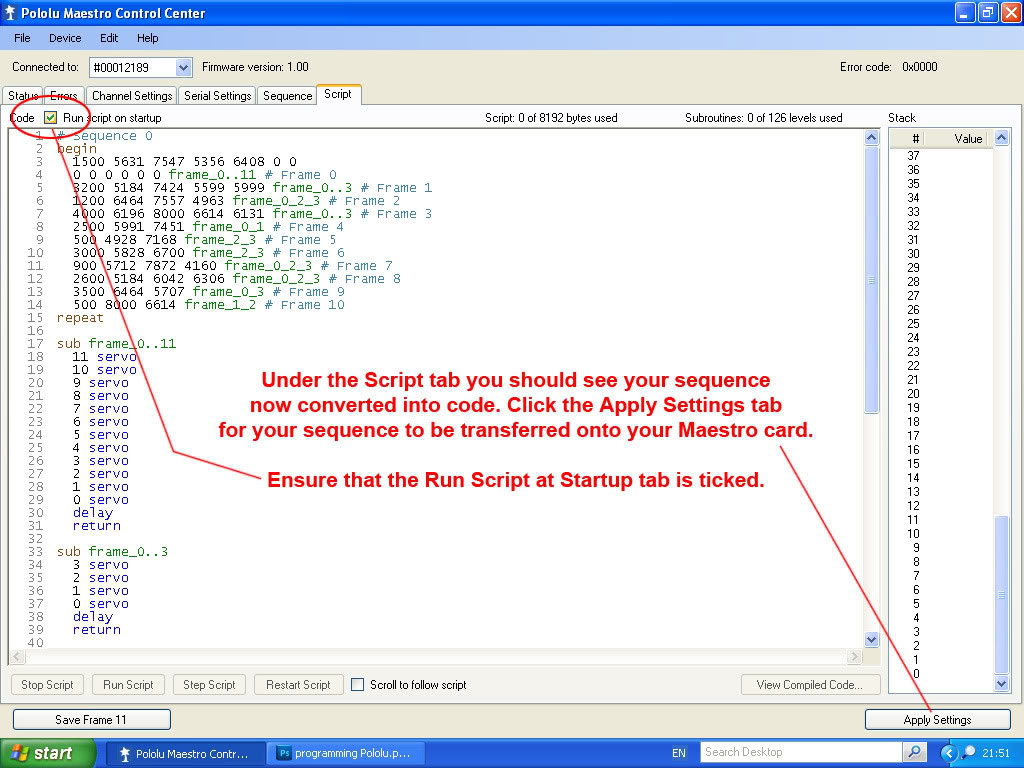
Task: Switch to the Channel Settings tab
Action: point(131,95)
